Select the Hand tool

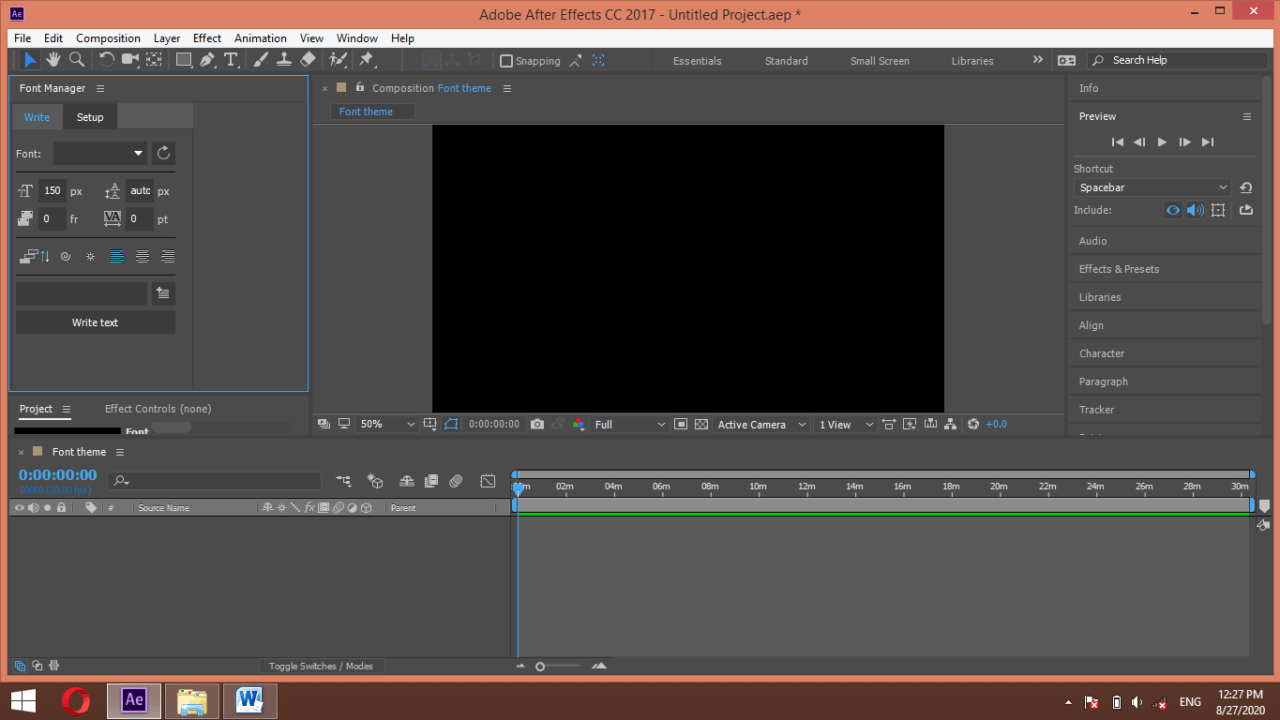53,60
